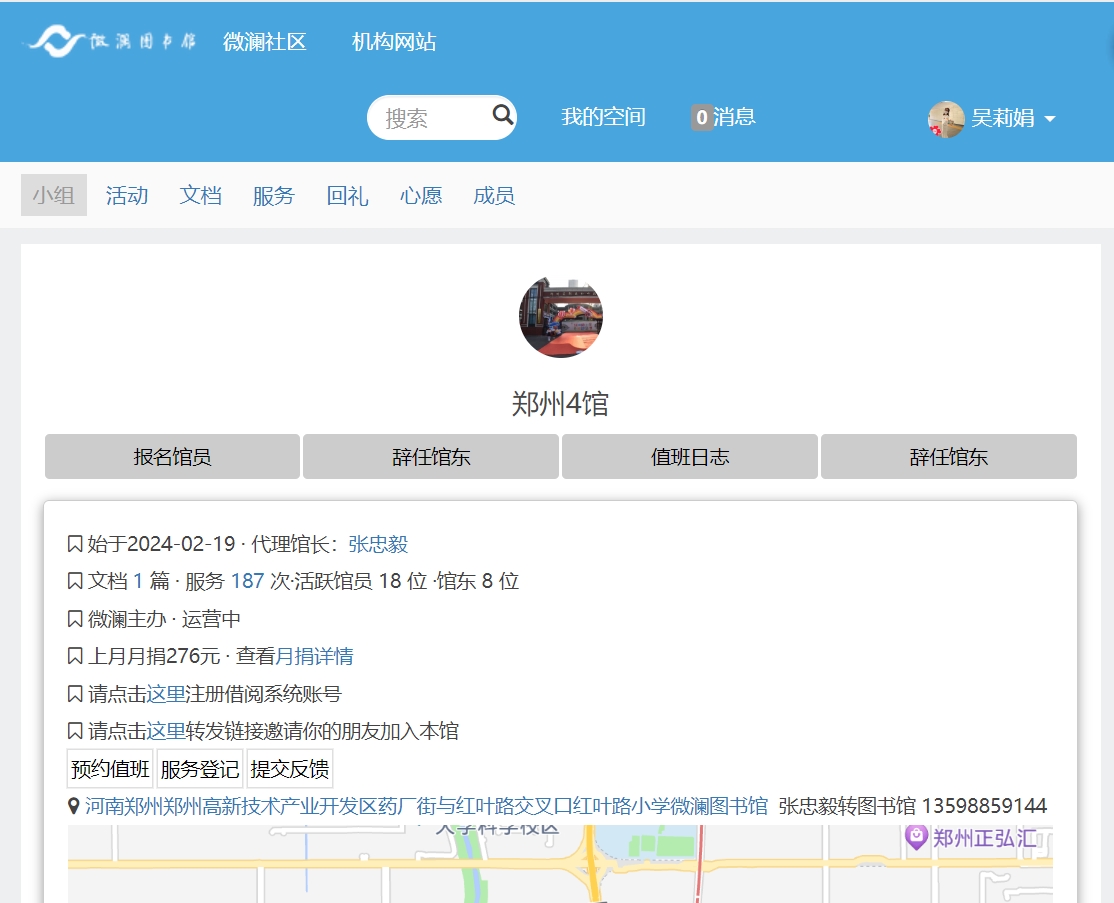The image size is (1114, 903).
Task: Click the 提交反馈 button
Action: (289, 769)
